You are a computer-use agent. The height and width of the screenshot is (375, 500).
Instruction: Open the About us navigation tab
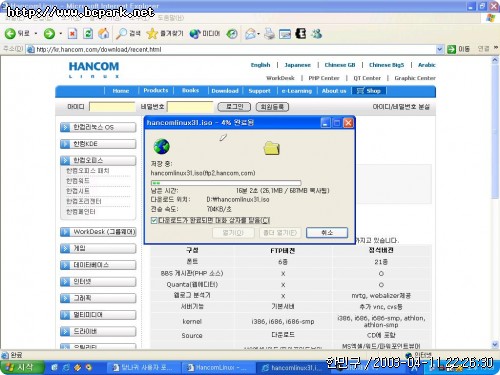point(334,91)
